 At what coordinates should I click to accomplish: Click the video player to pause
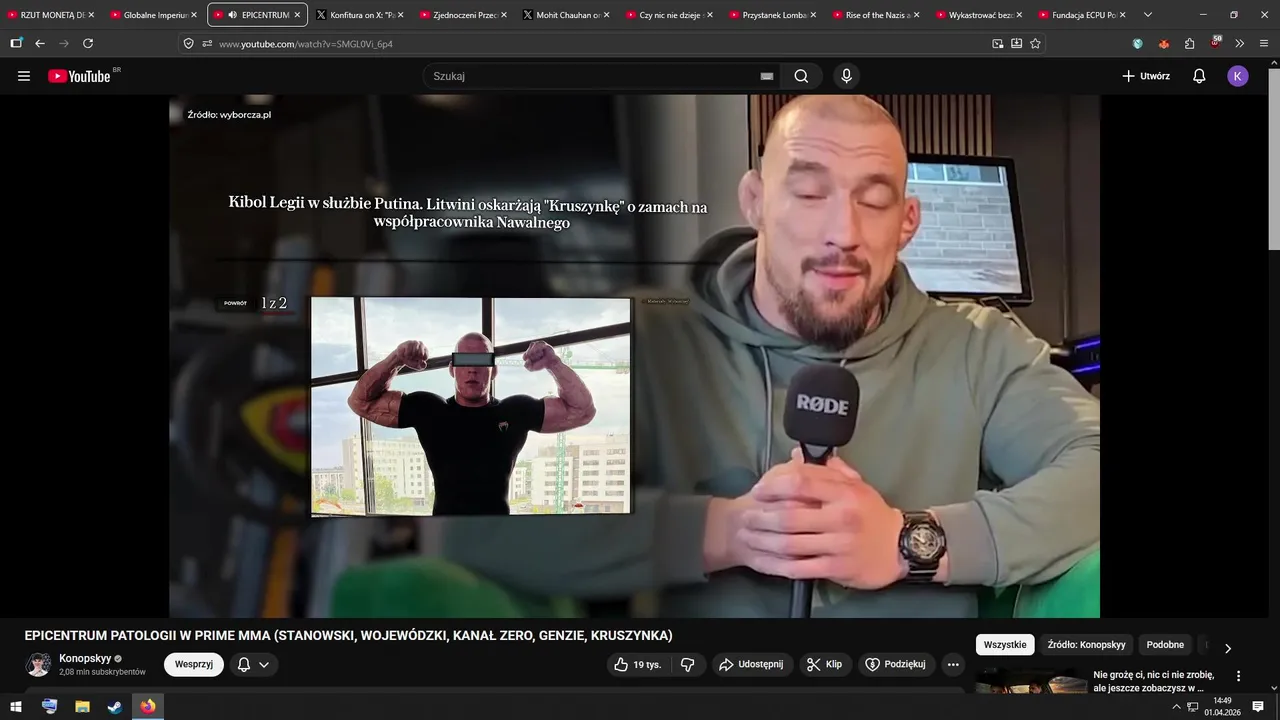click(634, 356)
